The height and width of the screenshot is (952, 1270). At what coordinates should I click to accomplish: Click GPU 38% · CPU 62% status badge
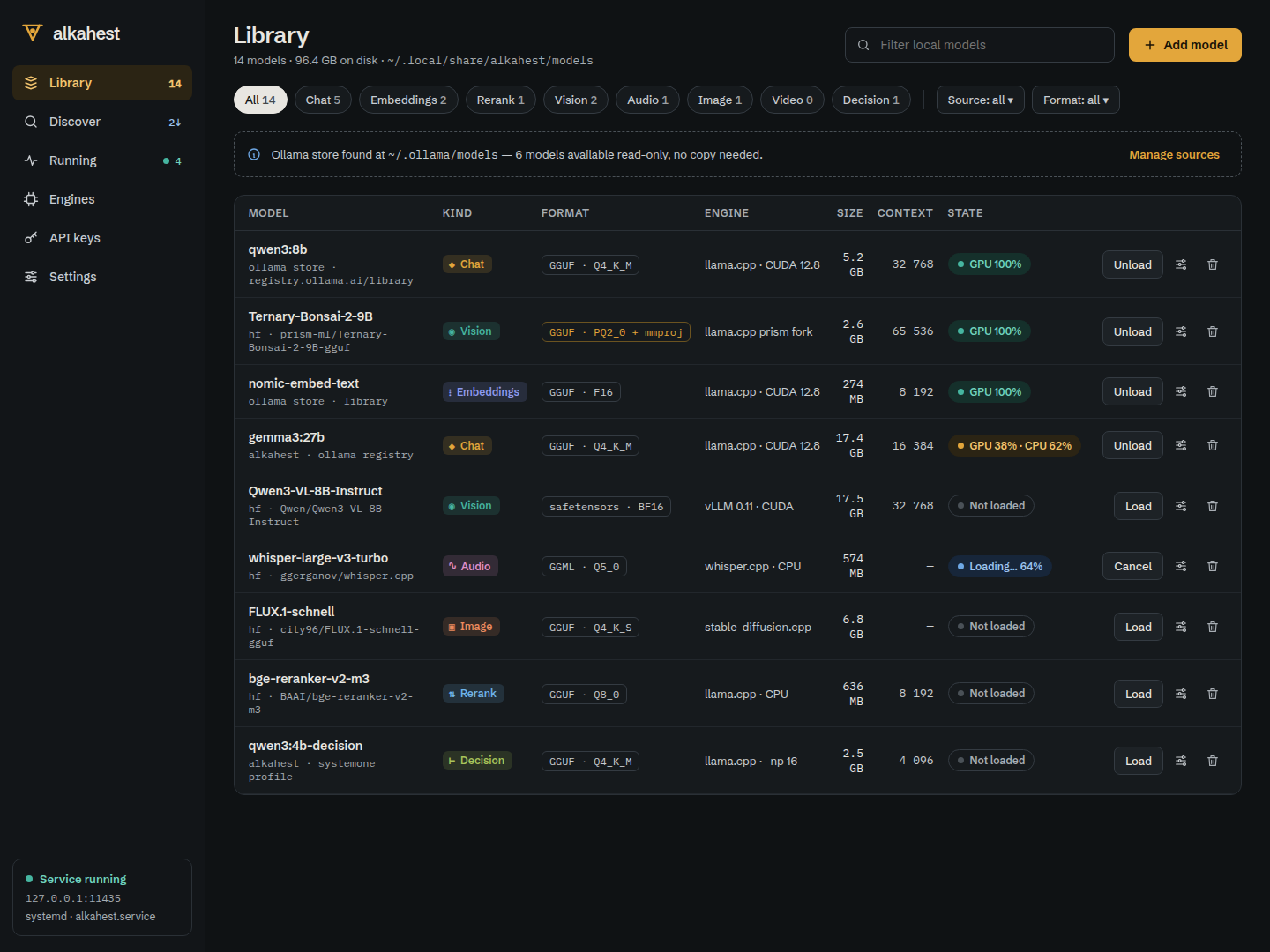[1014, 445]
